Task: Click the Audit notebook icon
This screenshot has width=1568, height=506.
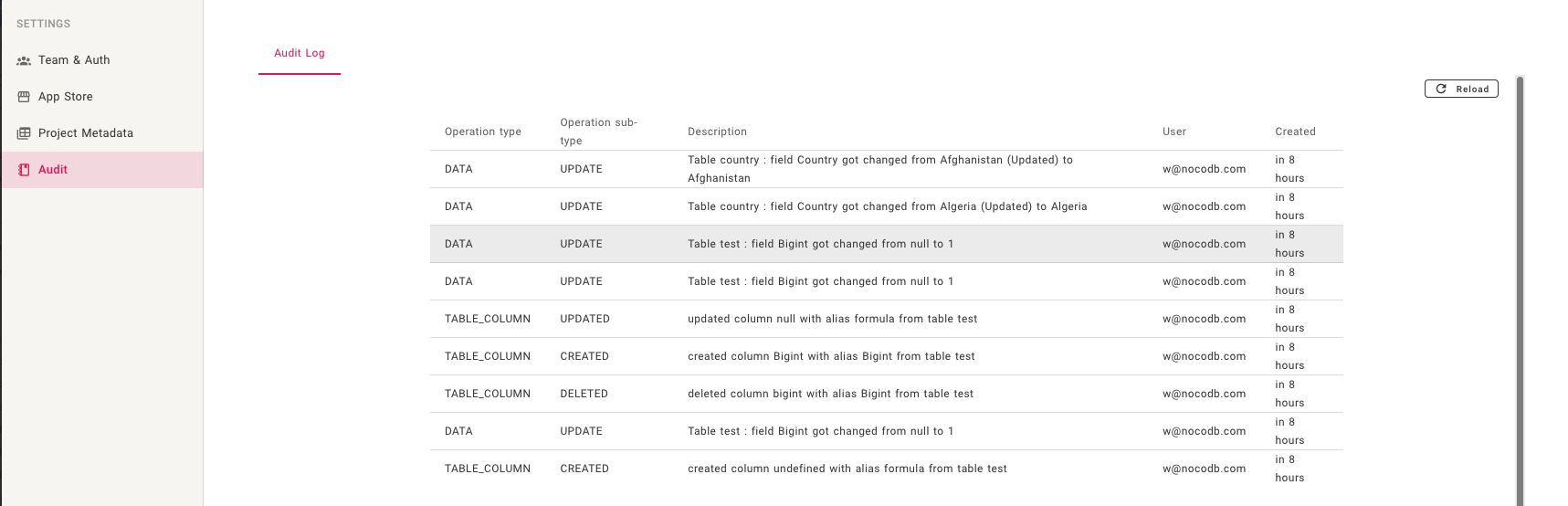Action: pos(24,170)
